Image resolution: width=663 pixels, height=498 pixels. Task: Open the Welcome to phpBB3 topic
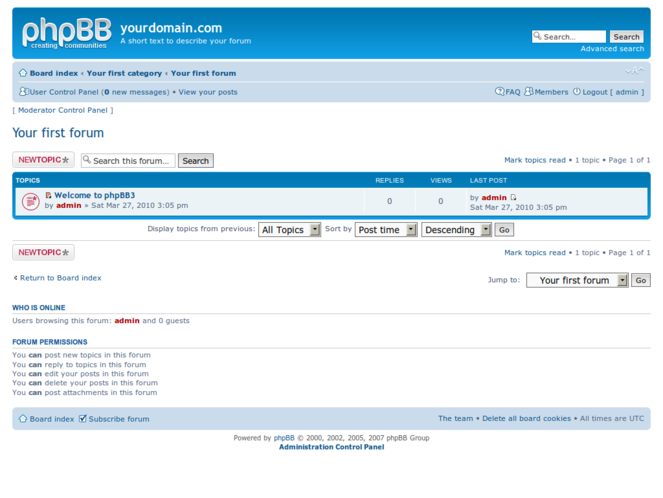[x=94, y=196]
